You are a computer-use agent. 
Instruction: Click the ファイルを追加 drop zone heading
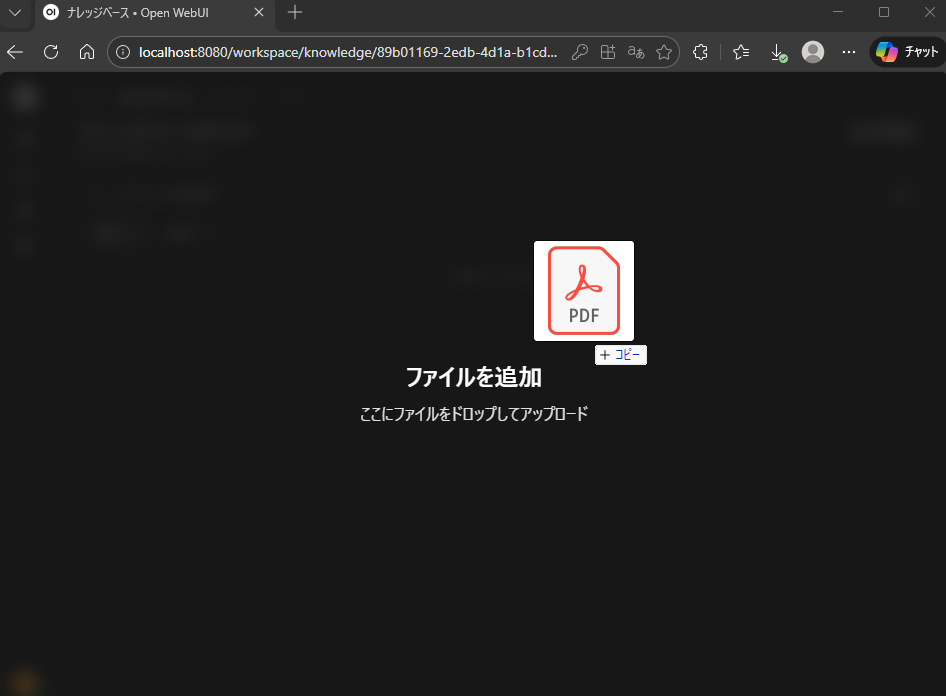pyautogui.click(x=473, y=377)
